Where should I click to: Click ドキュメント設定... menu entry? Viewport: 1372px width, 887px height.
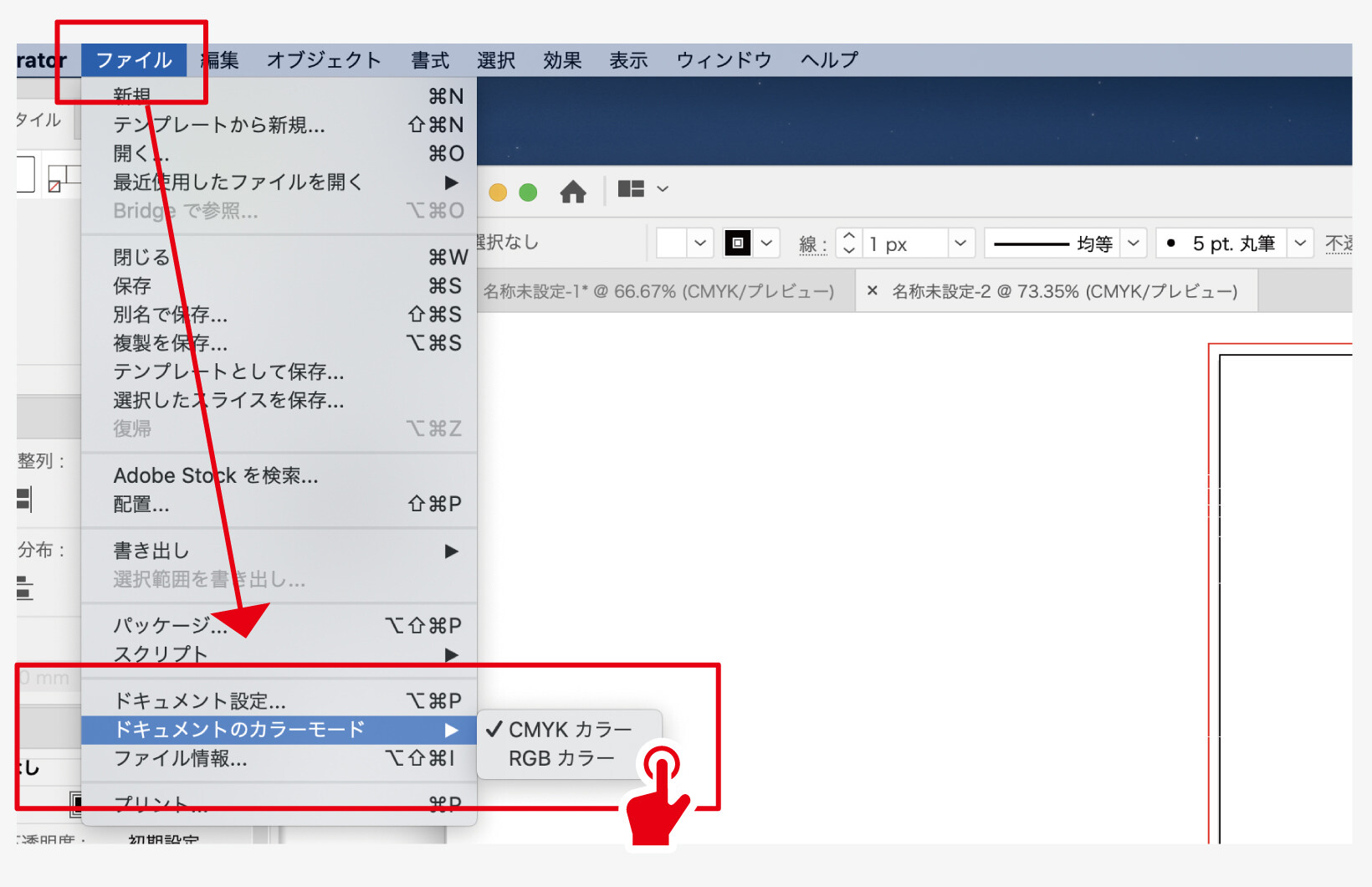tap(200, 701)
